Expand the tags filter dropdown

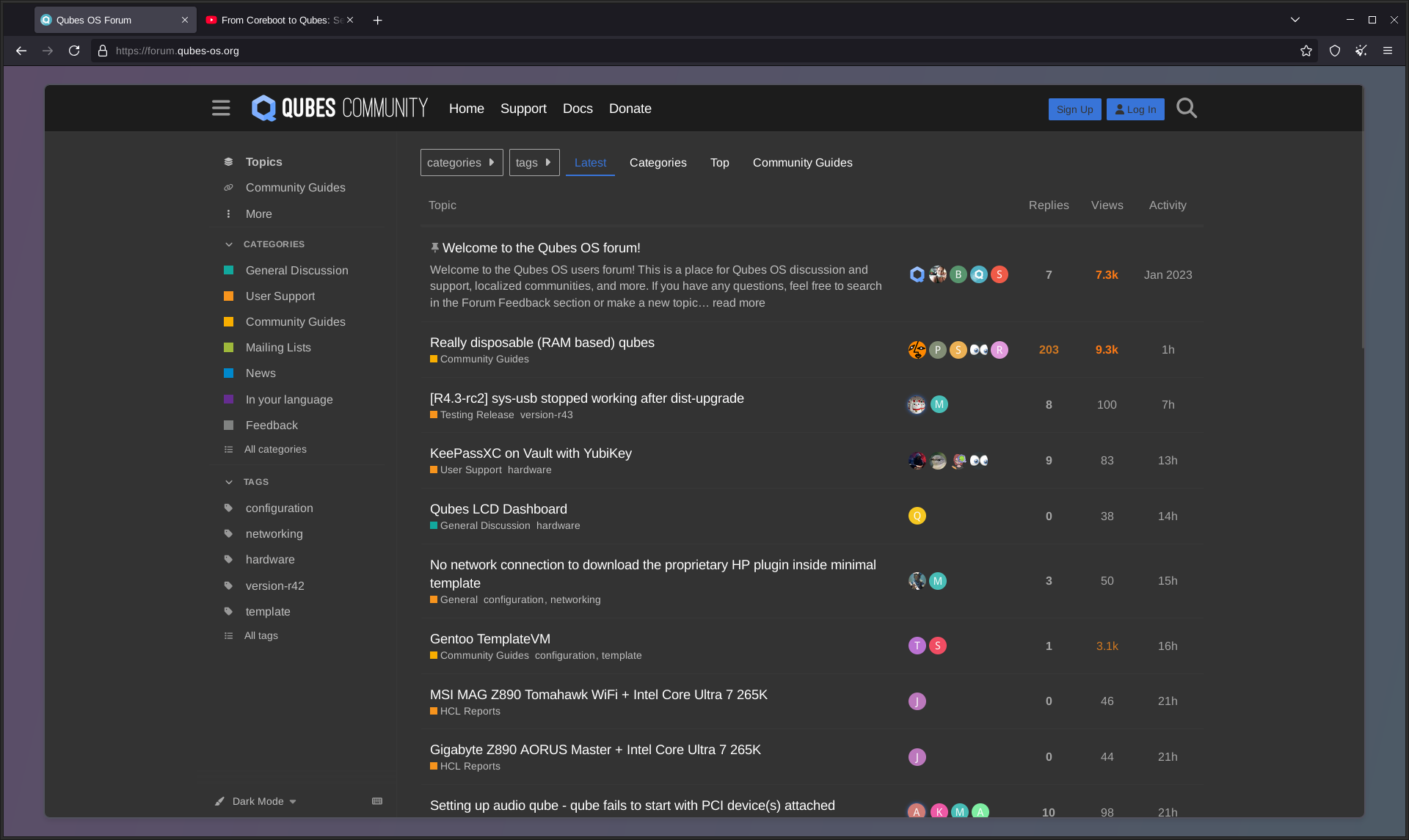click(534, 162)
